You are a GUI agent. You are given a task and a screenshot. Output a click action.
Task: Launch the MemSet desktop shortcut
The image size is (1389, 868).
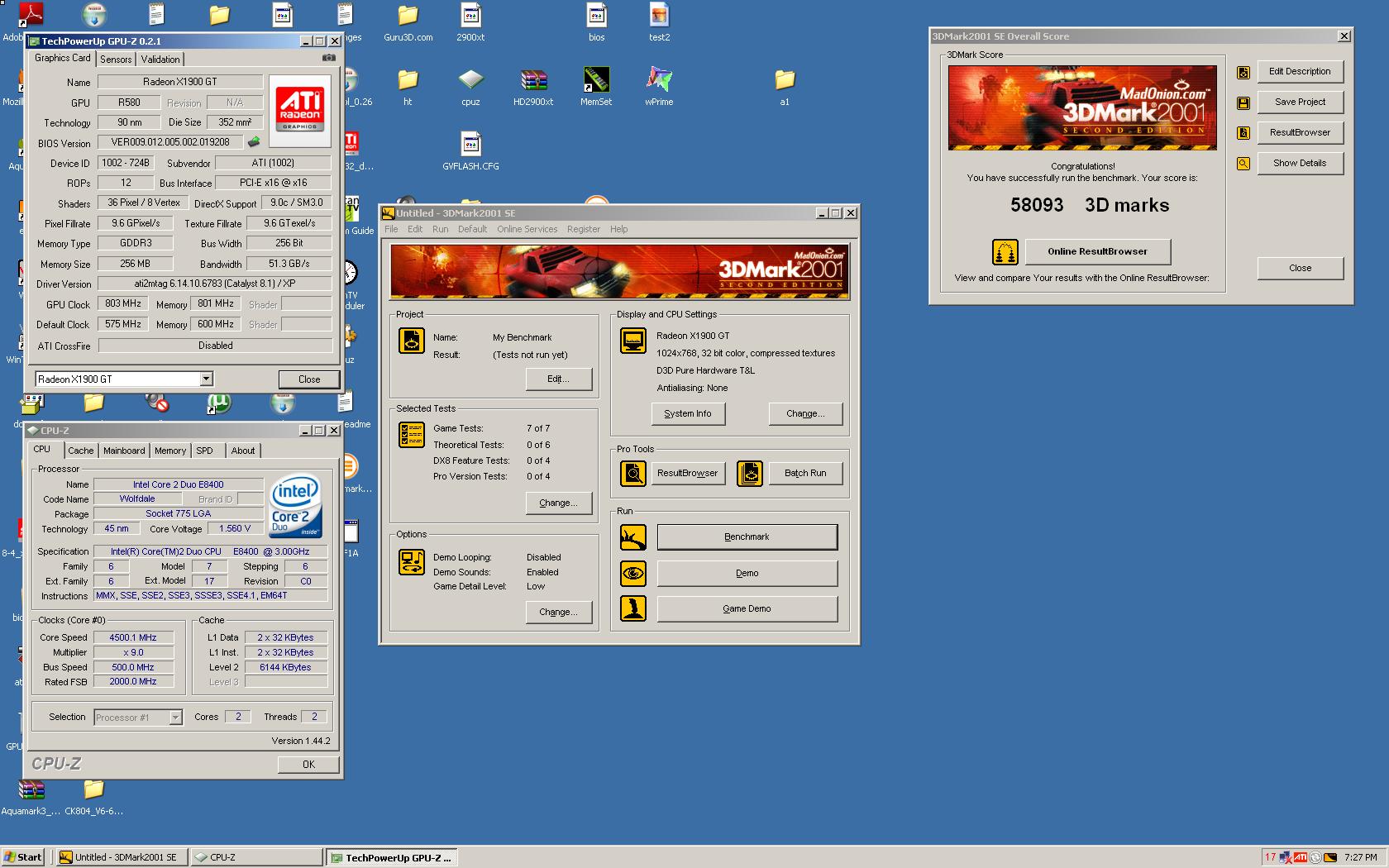(596, 88)
